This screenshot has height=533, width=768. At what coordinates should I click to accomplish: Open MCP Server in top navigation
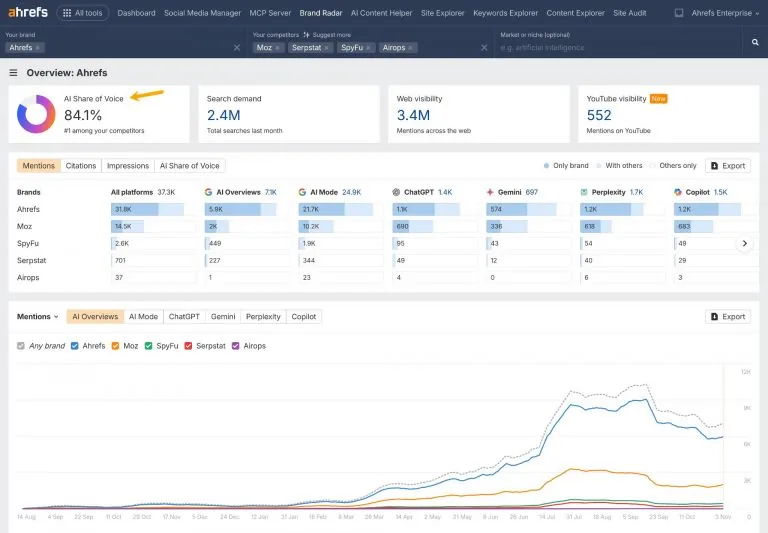point(270,13)
